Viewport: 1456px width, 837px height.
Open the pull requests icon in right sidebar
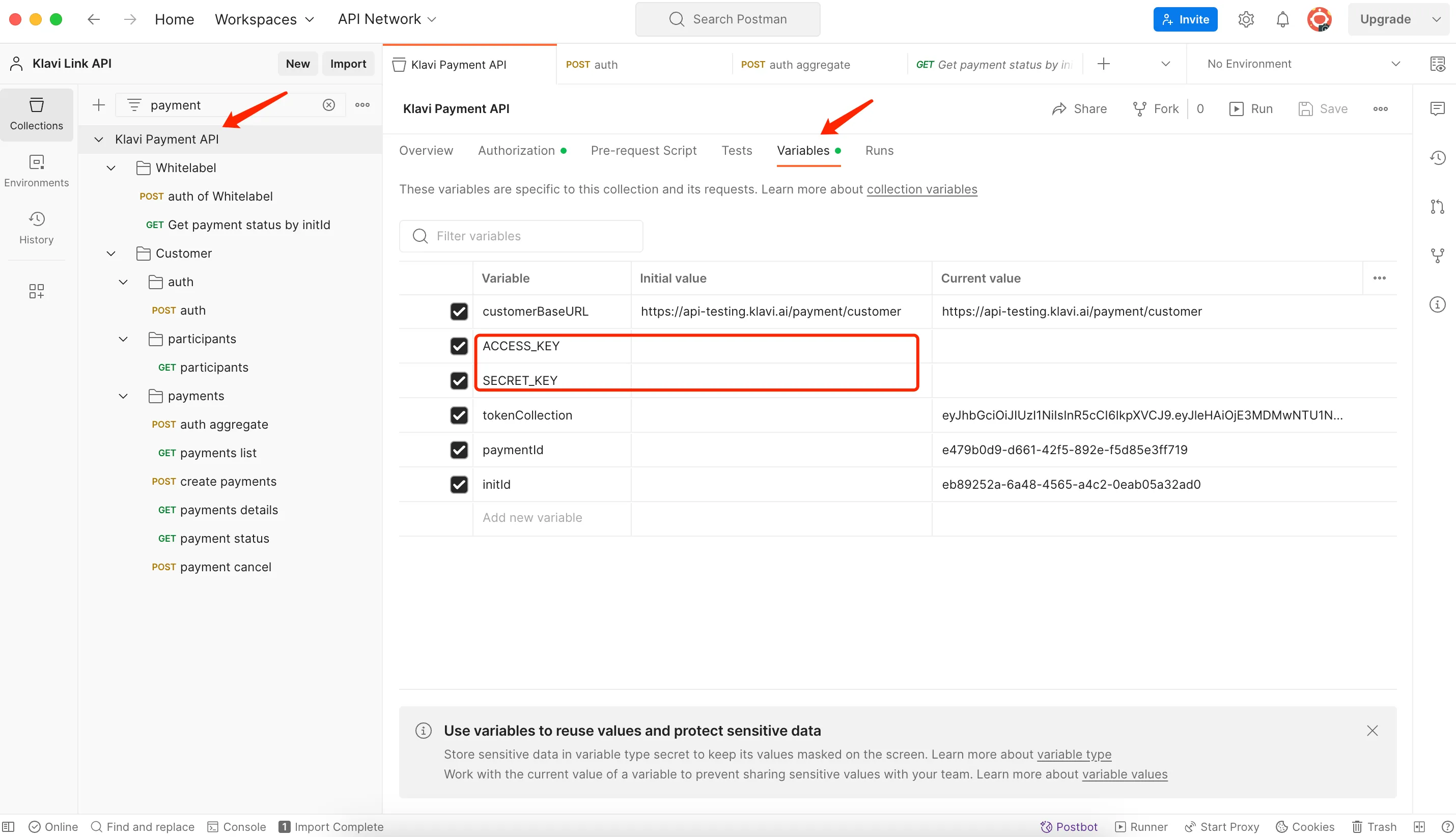pos(1437,206)
